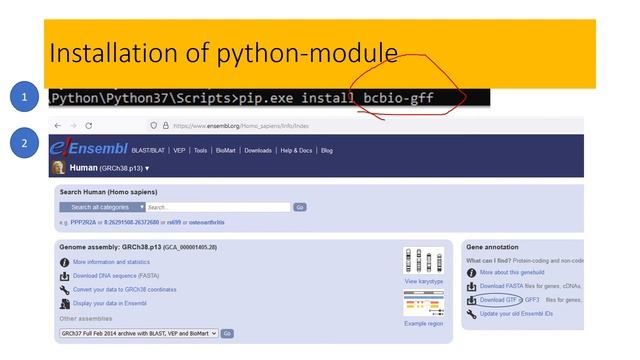Click the Human species portrait icon
Screen dimensions: 640x360
58,168
